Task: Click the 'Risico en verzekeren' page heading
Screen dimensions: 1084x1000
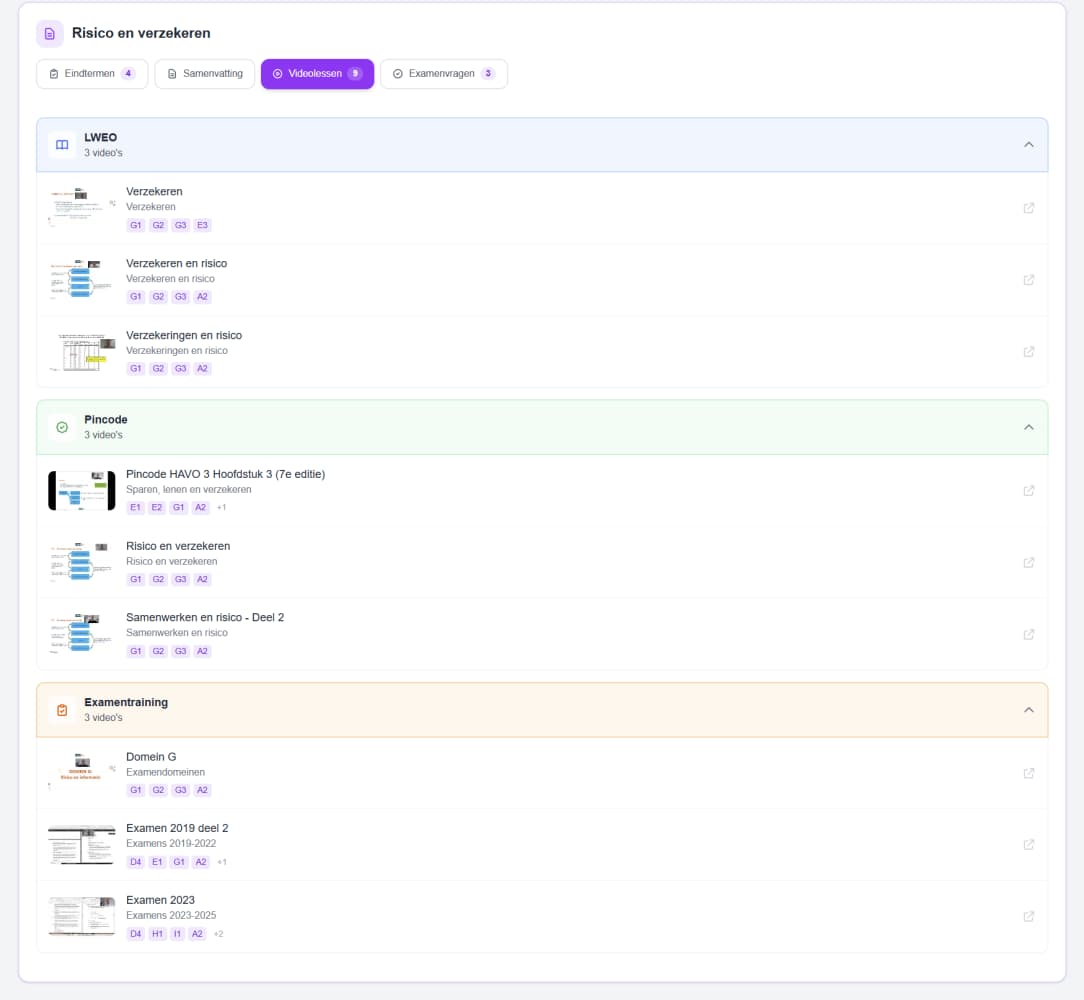Action: tap(141, 33)
